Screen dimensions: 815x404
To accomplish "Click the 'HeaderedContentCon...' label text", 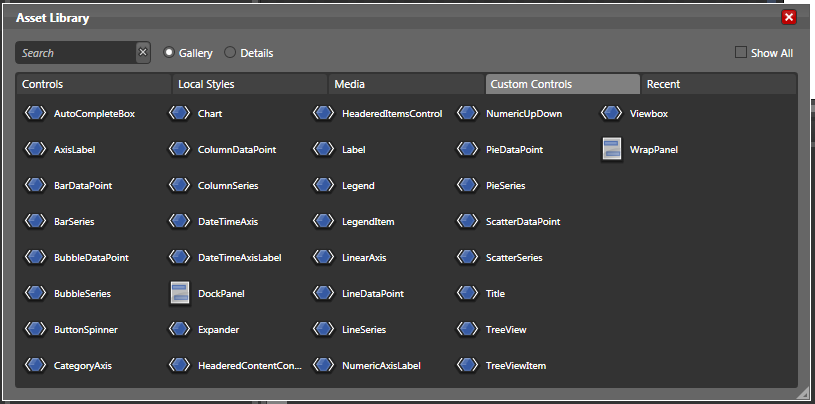I will pyautogui.click(x=249, y=366).
